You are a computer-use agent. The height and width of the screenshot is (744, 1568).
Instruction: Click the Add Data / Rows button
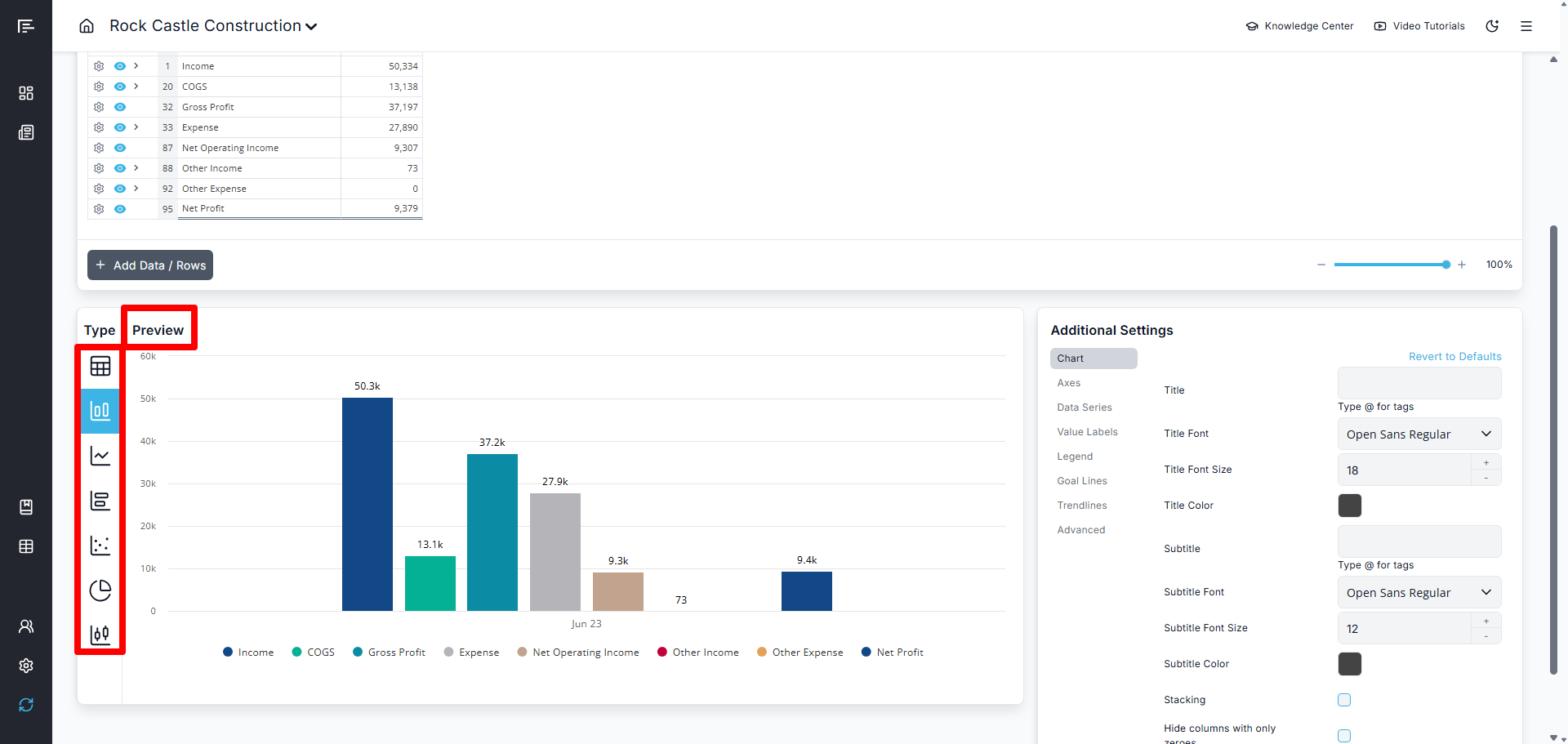click(x=150, y=265)
